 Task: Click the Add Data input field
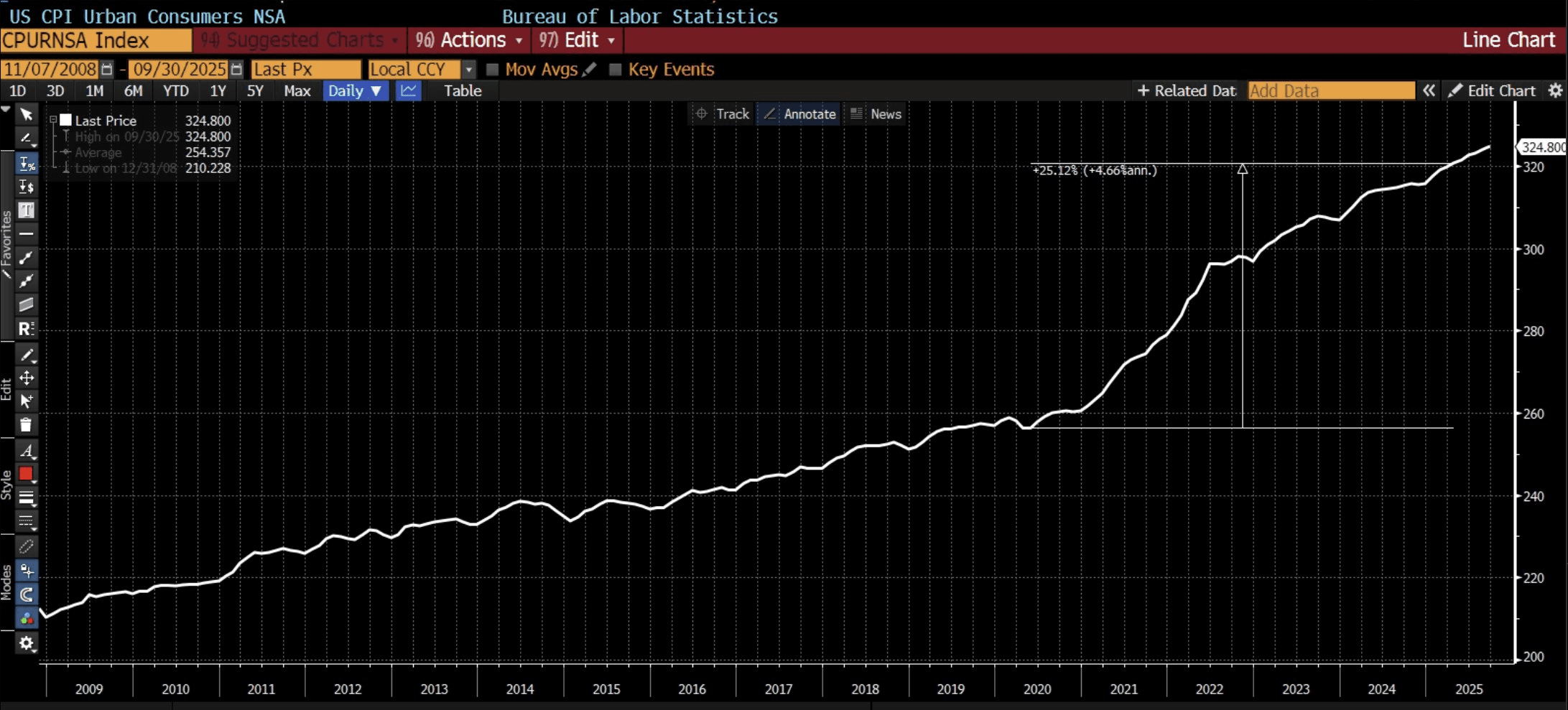tap(1330, 90)
